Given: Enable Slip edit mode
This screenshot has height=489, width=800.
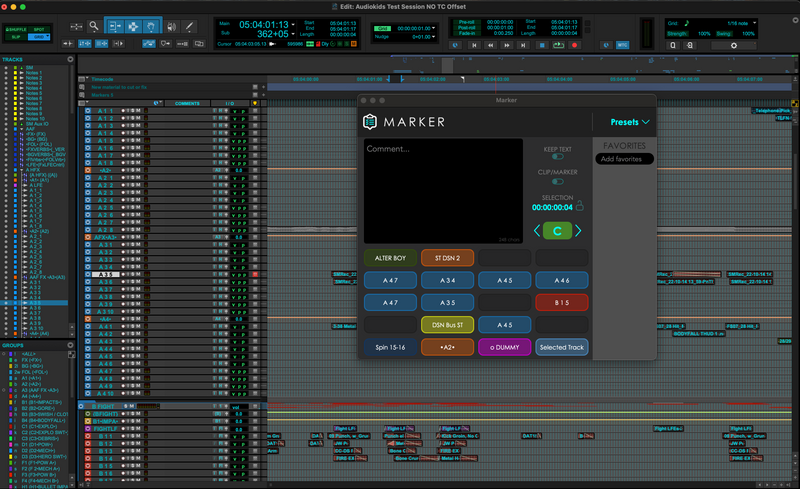Looking at the screenshot, I should tap(16, 37).
